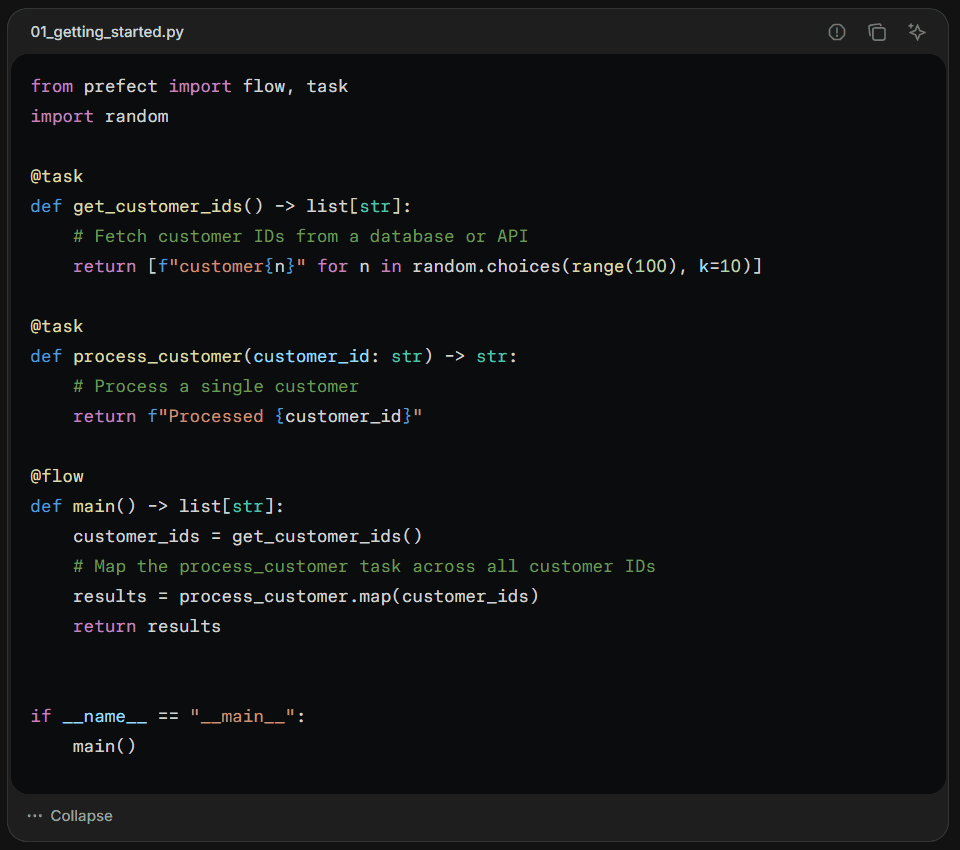This screenshot has height=850, width=960.
Task: Click the 'def get_customer_ids()' line
Action: point(220,206)
